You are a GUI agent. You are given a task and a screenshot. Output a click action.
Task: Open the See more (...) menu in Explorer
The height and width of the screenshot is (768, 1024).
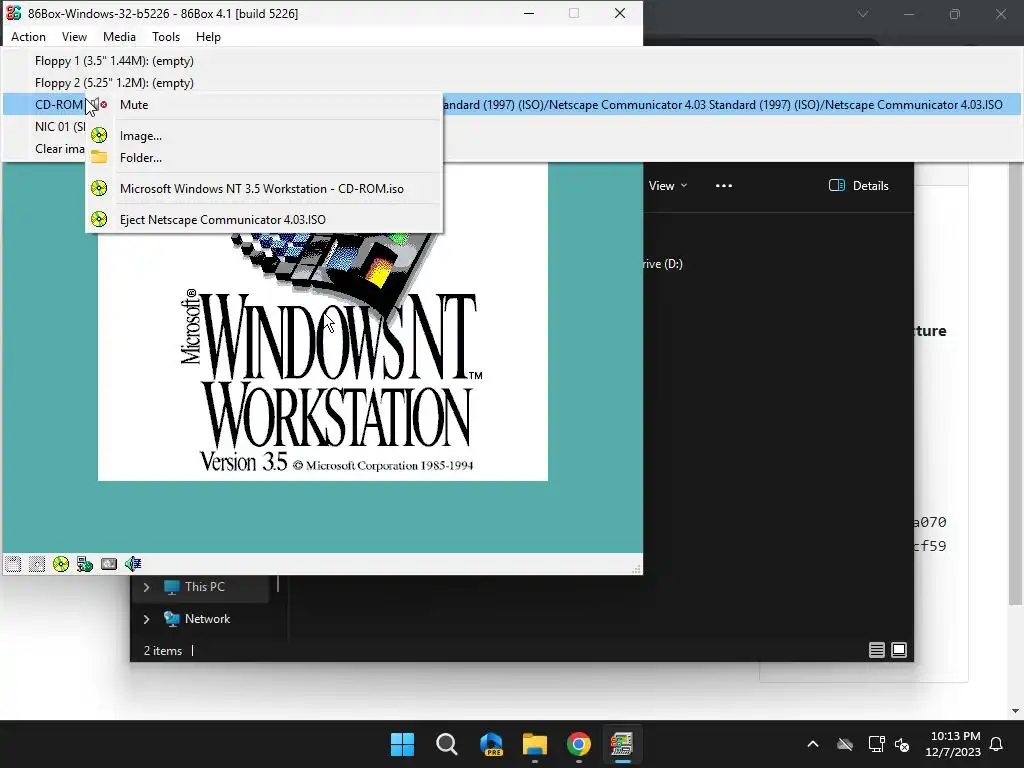(x=724, y=185)
